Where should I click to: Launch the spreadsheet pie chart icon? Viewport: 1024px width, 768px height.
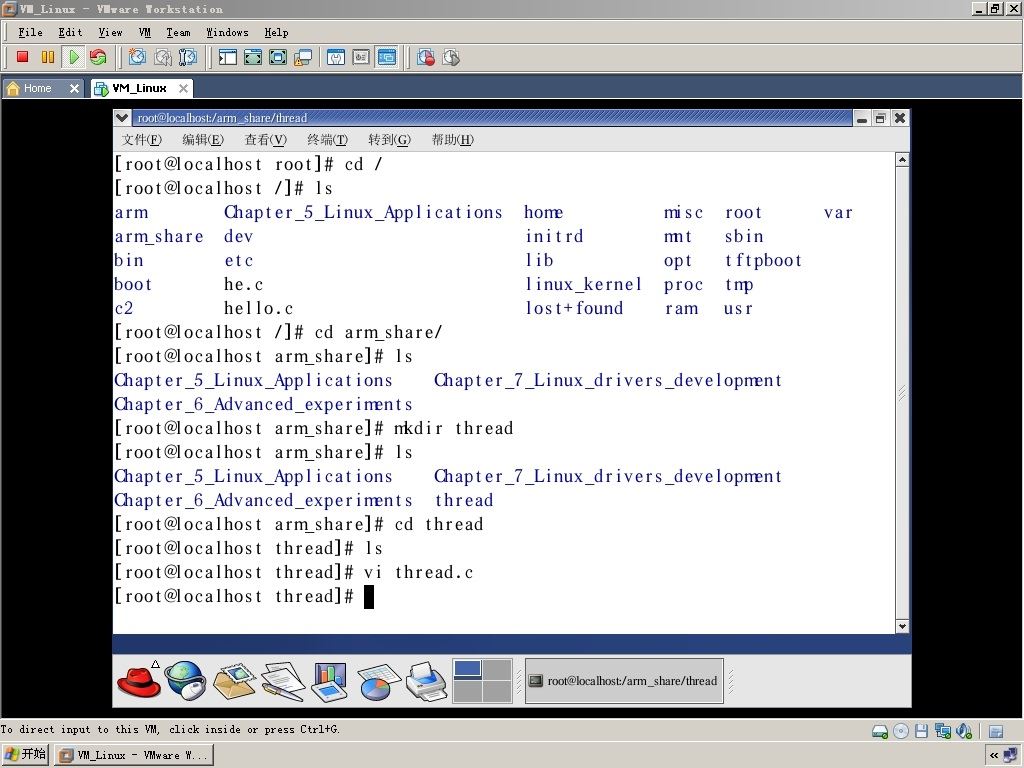pos(378,681)
